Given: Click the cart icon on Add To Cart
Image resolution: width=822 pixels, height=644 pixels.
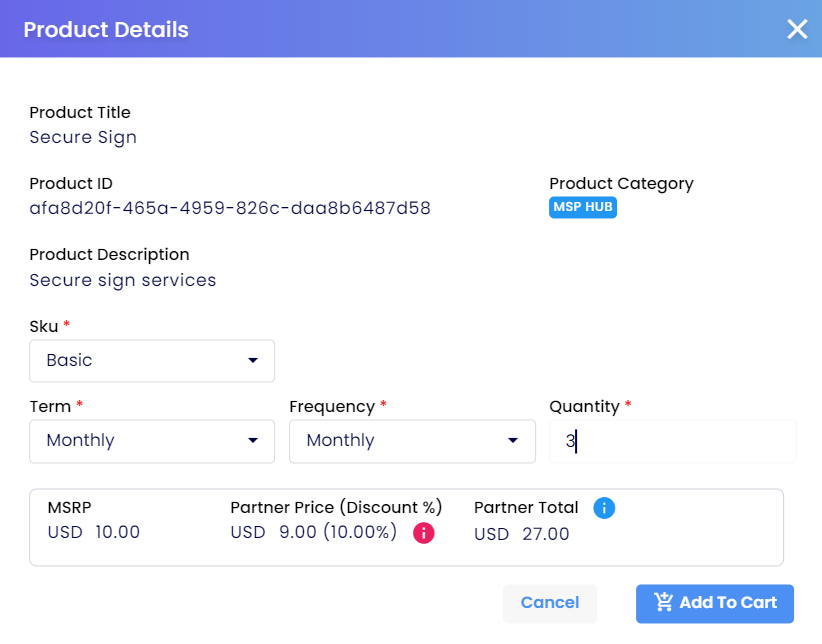Looking at the screenshot, I should [663, 602].
